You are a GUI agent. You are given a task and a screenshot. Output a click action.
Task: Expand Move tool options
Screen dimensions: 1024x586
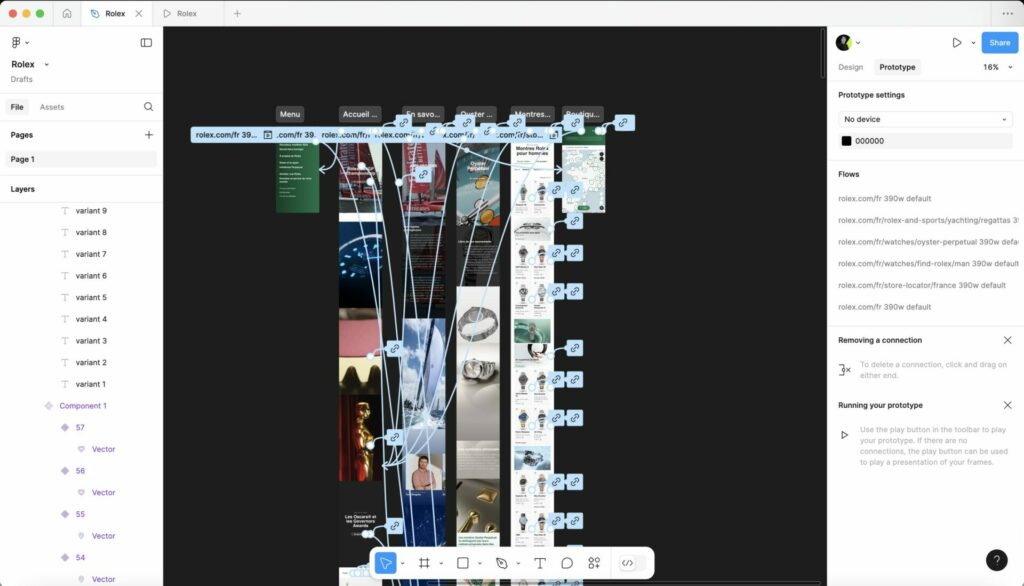pos(402,563)
